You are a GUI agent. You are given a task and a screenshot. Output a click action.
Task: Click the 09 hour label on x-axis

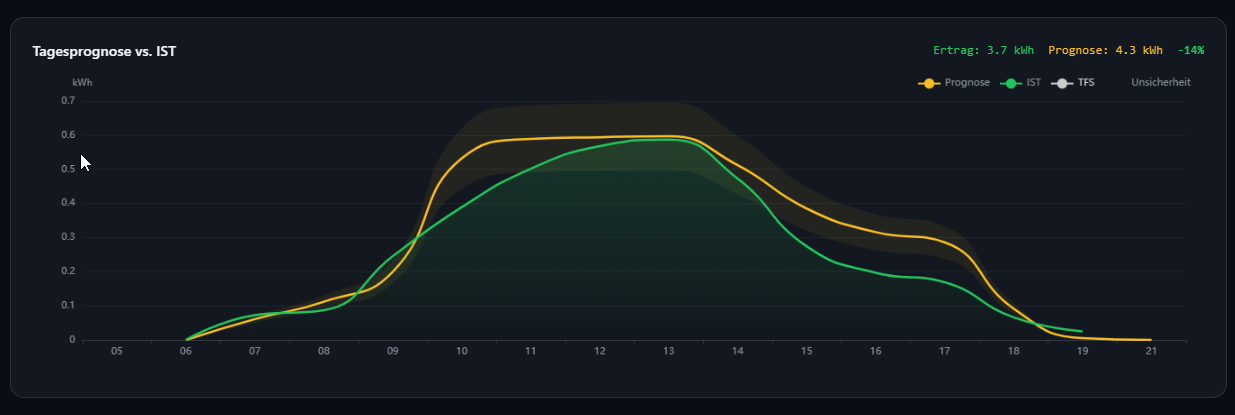393,352
